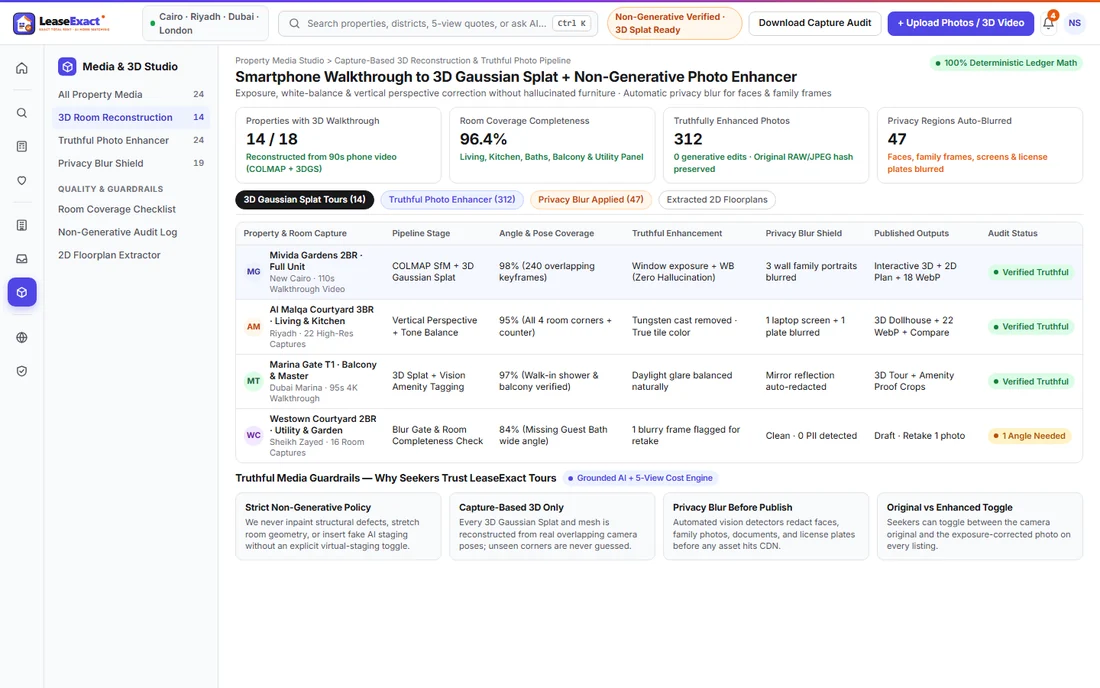Open the Home icon in the left rail
The width and height of the screenshot is (1100, 688).
[x=22, y=68]
